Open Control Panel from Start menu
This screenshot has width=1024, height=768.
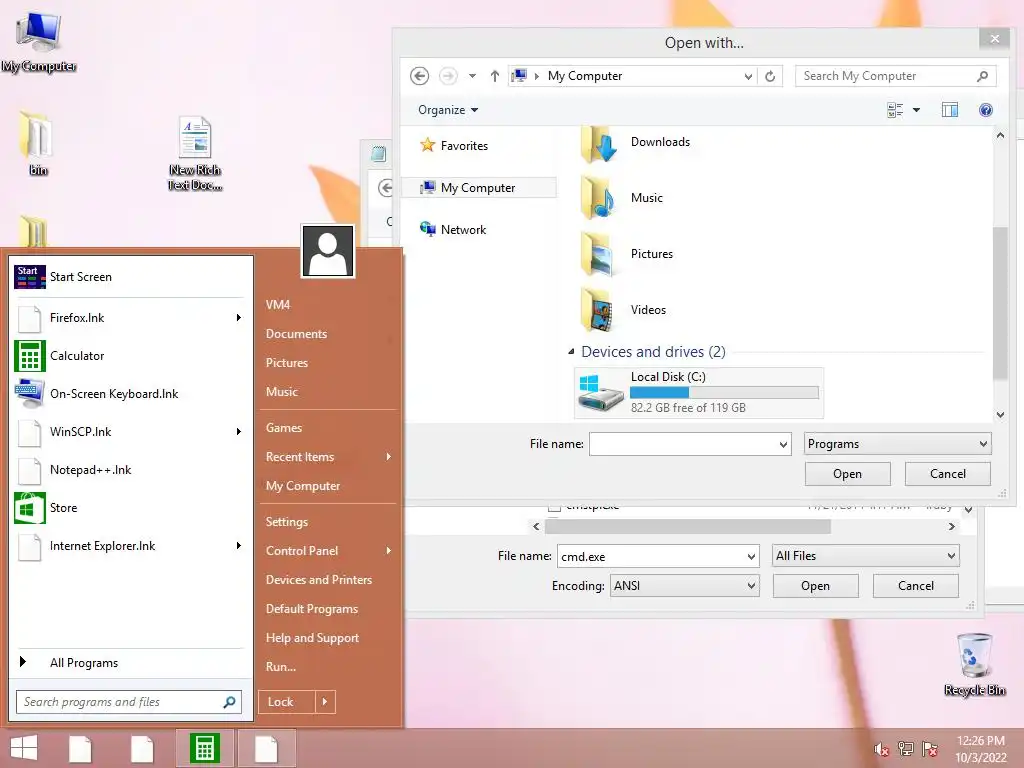click(x=302, y=551)
